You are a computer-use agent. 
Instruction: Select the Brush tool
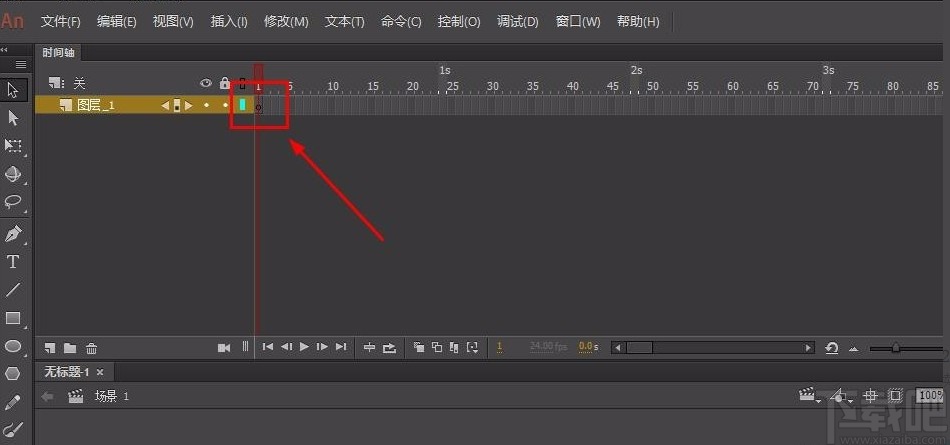point(13,429)
